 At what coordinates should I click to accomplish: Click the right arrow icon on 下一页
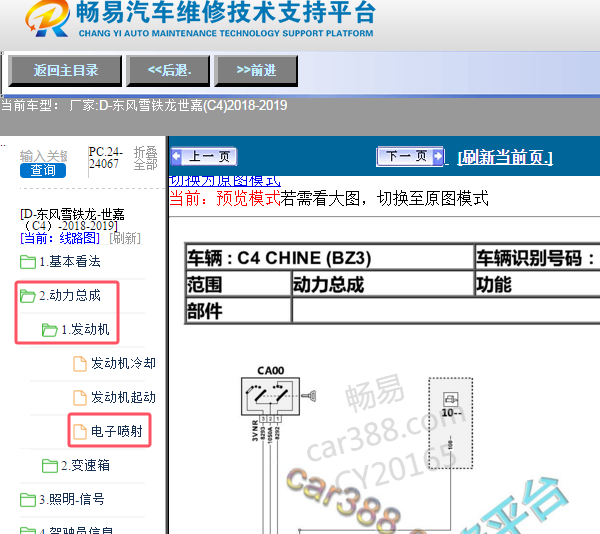[x=437, y=156]
